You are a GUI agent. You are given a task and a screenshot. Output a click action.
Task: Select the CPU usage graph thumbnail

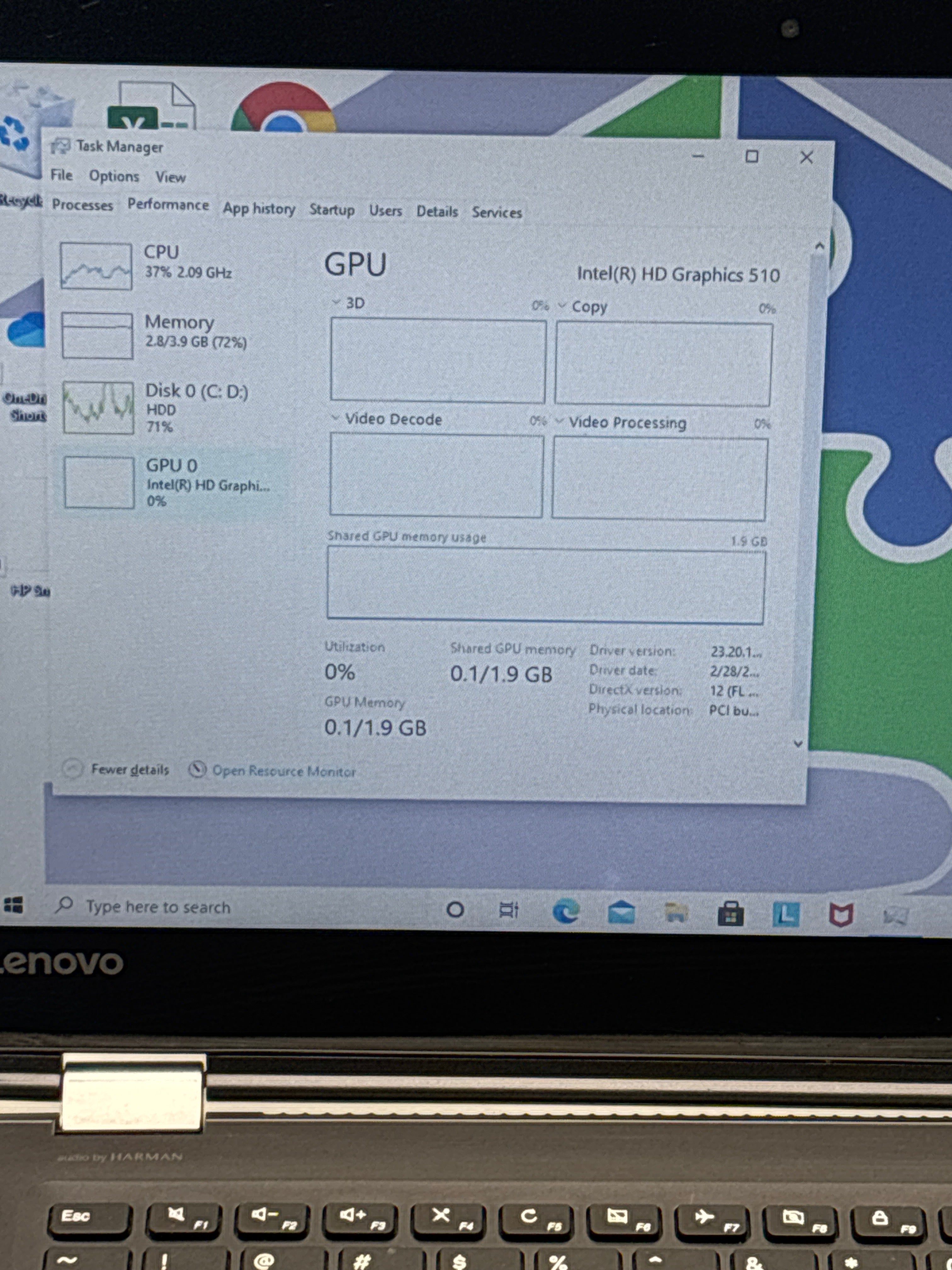click(x=96, y=266)
